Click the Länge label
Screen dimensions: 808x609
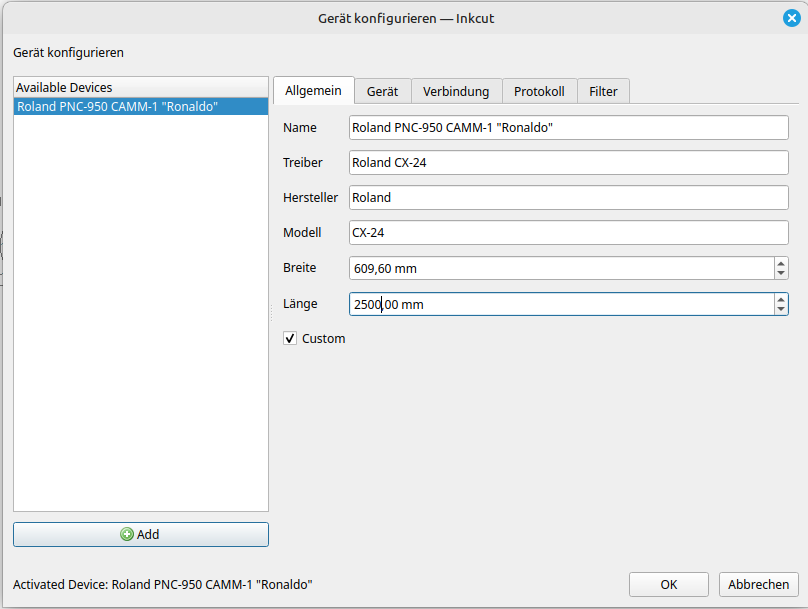300,304
